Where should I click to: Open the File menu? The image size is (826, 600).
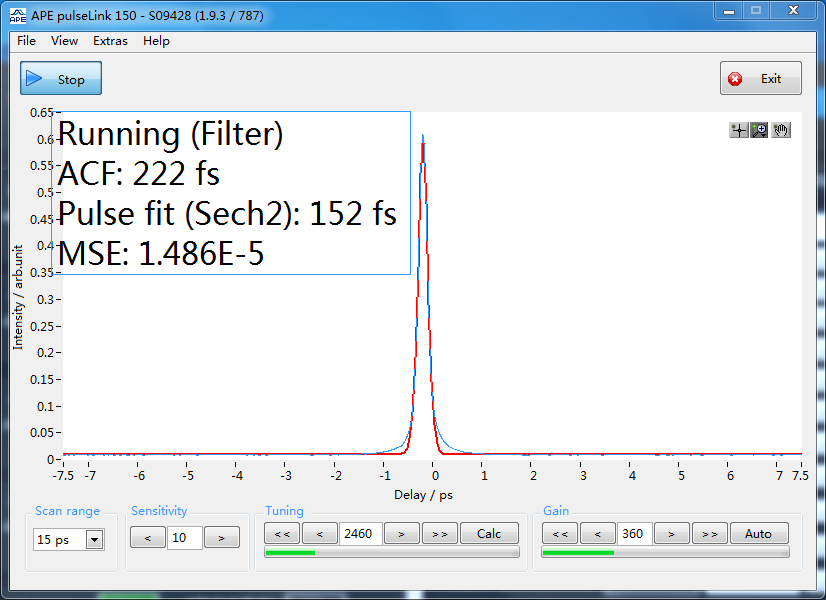[26, 41]
